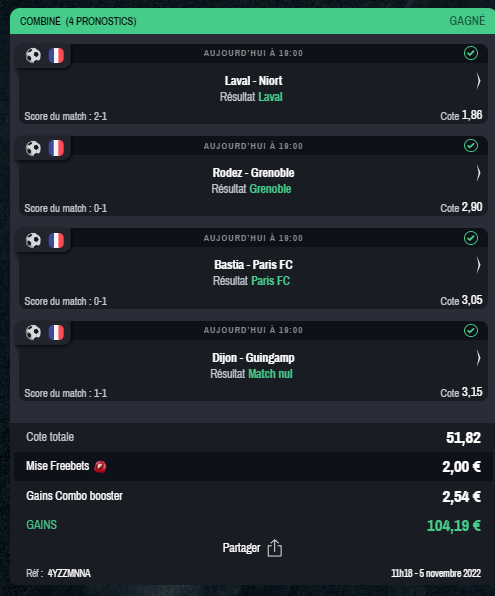The image size is (495, 596).
Task: Click the soccer ball icon for Laval - Niort
Action: 33,55
